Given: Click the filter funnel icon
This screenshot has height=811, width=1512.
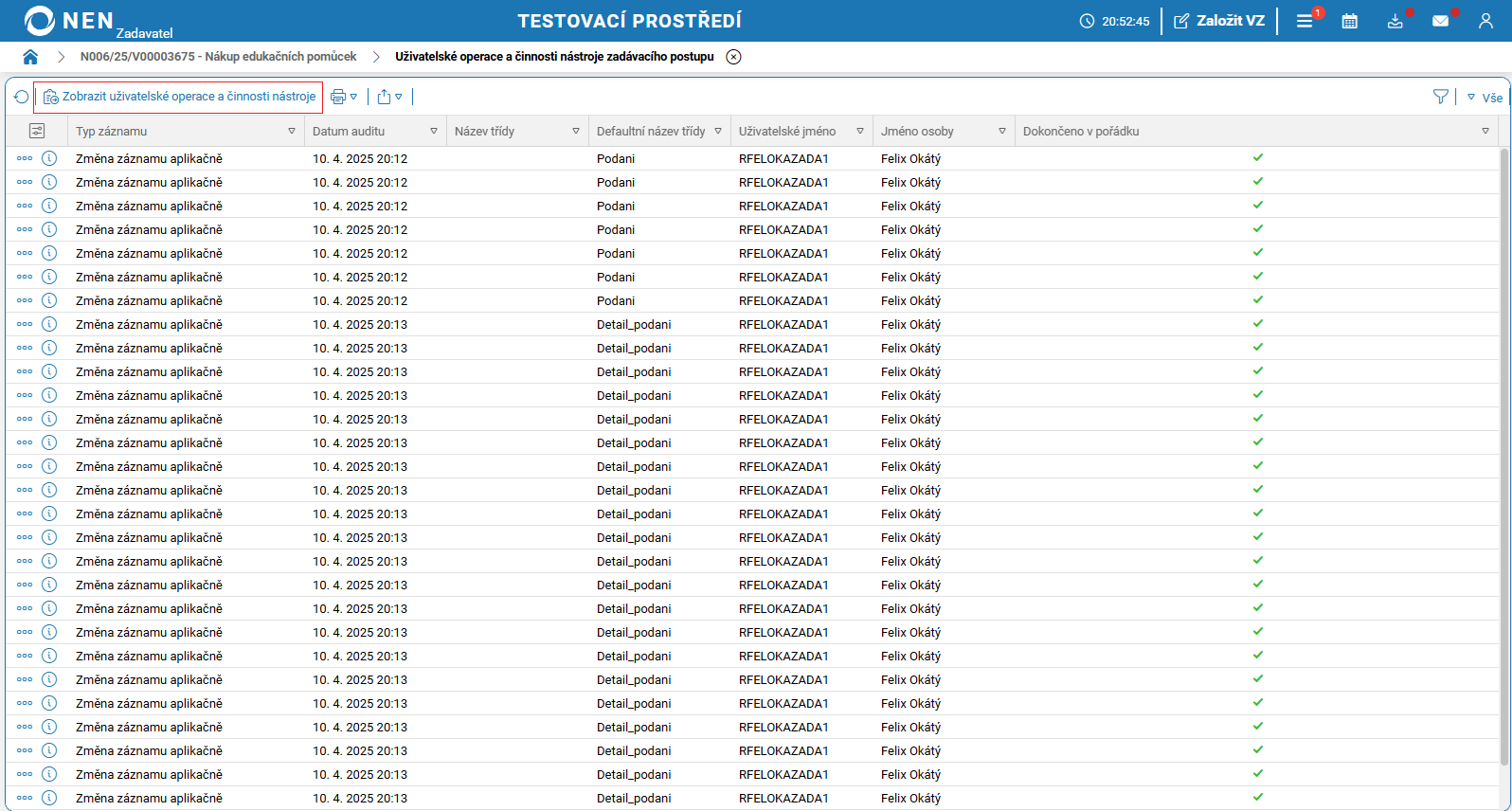Looking at the screenshot, I should tap(1440, 97).
